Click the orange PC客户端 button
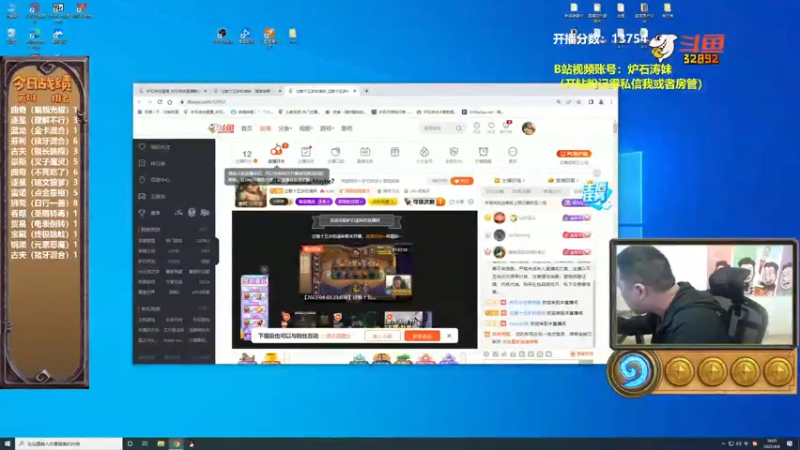Screen dimensions: 800x450 tap(574, 154)
